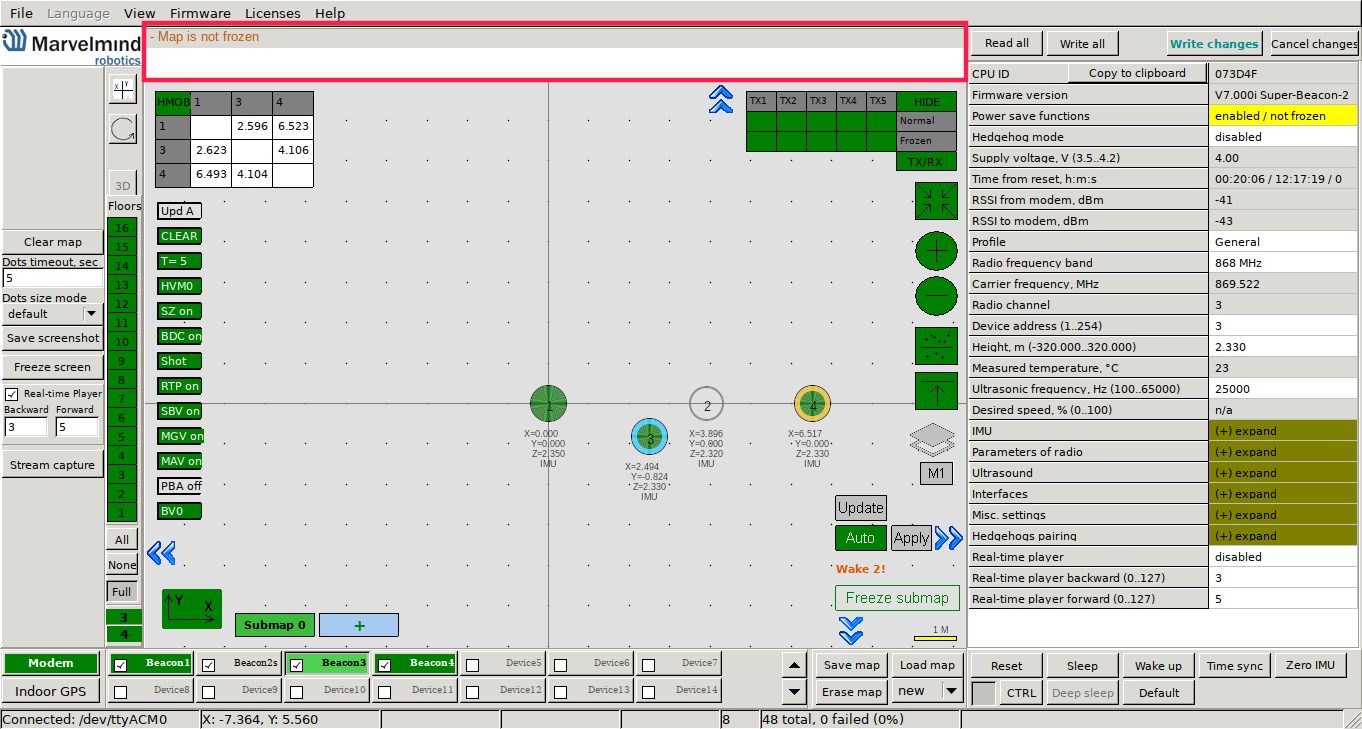Uncheck the Beacon3 checkbox
Screen dimensions: 1362x729
pos(297,664)
